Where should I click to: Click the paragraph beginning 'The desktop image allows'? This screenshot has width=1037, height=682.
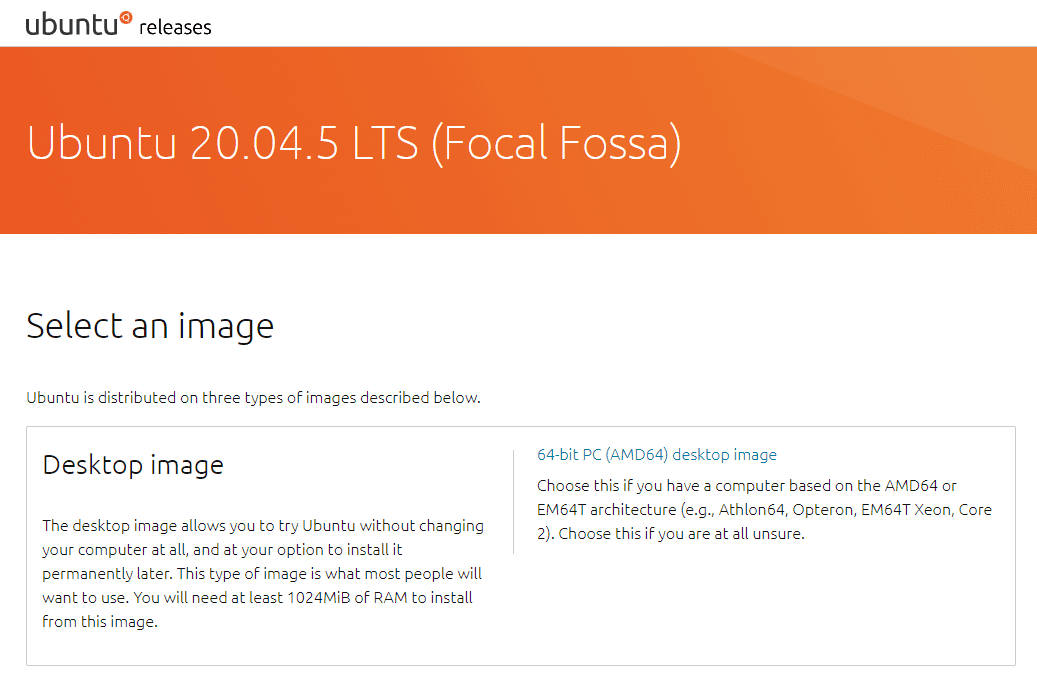coord(263,574)
